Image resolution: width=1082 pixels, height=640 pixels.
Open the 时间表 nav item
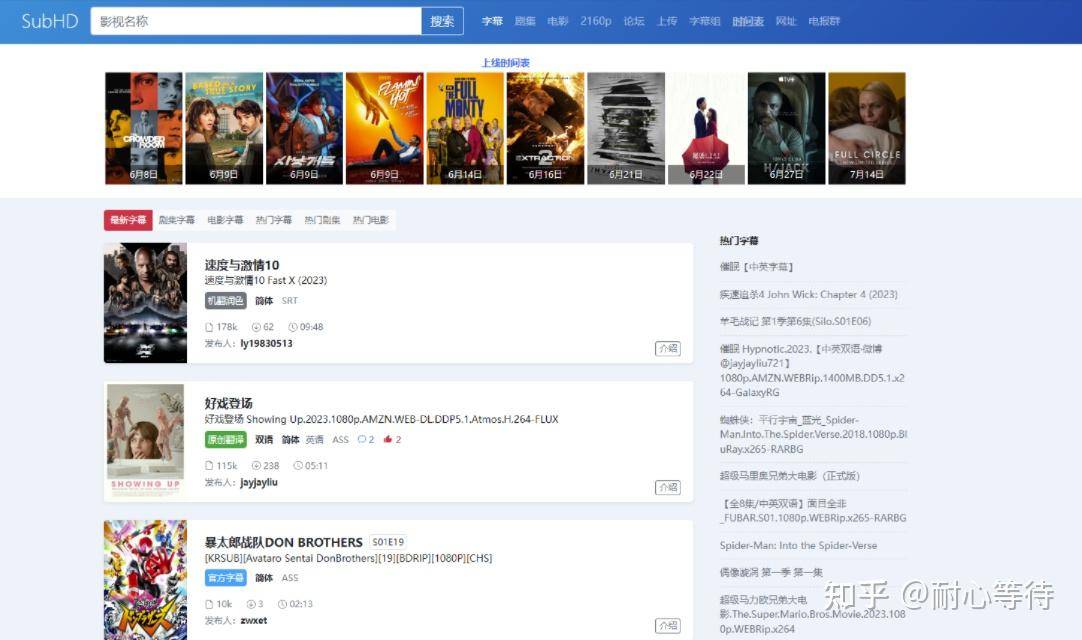coord(748,21)
